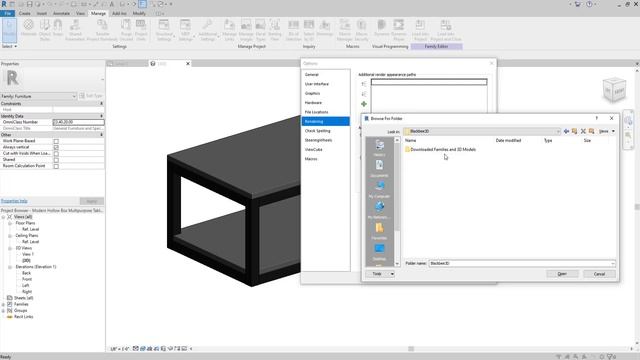Switch to the Insert ribbon tab

[42, 13]
